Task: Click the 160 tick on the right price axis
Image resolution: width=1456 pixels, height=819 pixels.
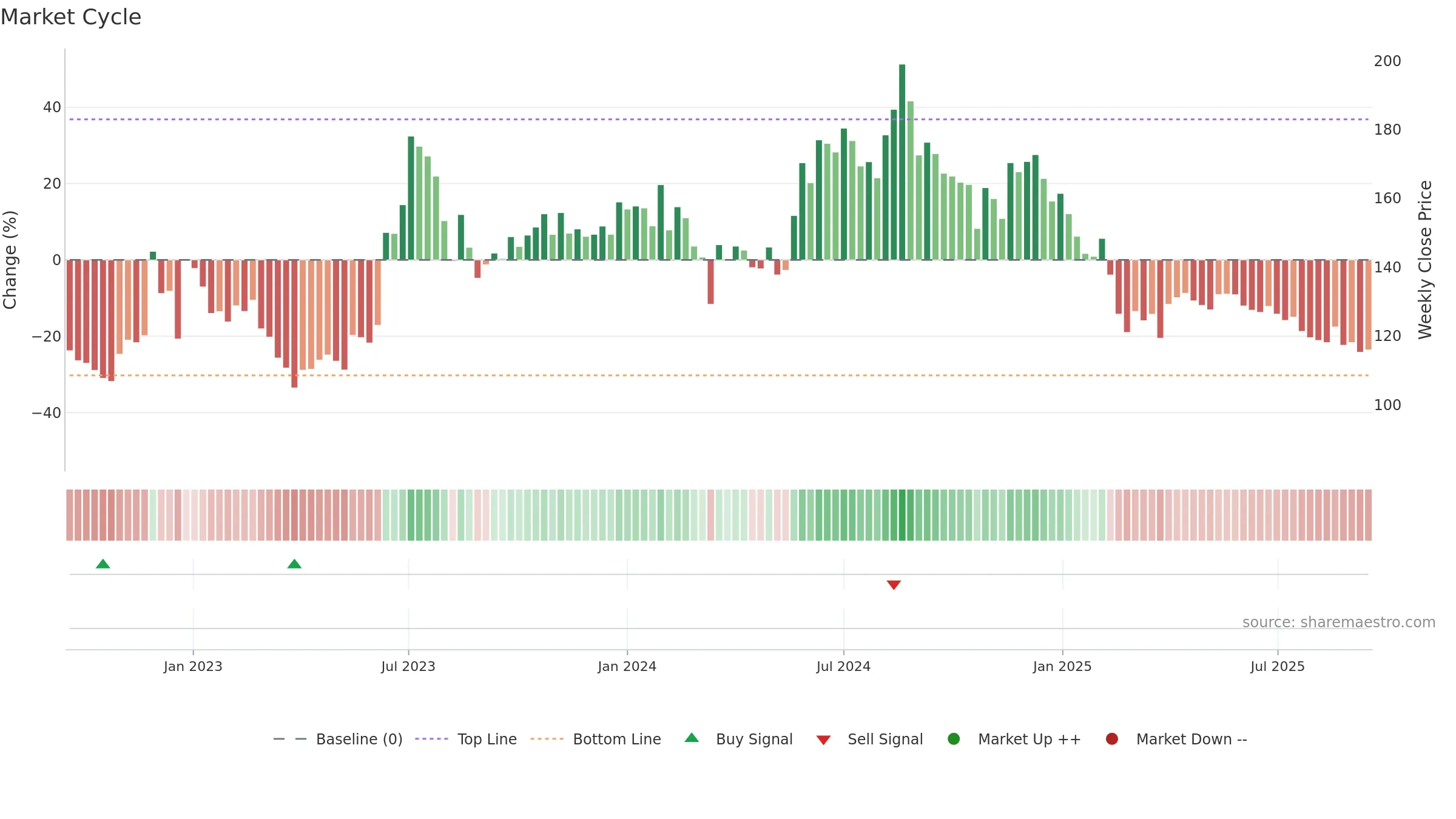Action: (x=1387, y=198)
